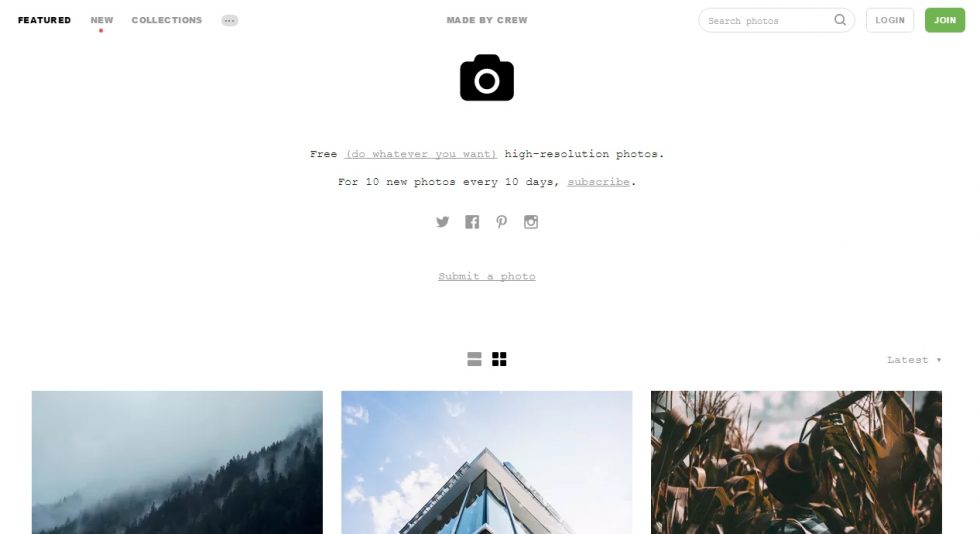This screenshot has width=980, height=534.
Task: Open the Pinterest social icon
Action: pos(501,222)
